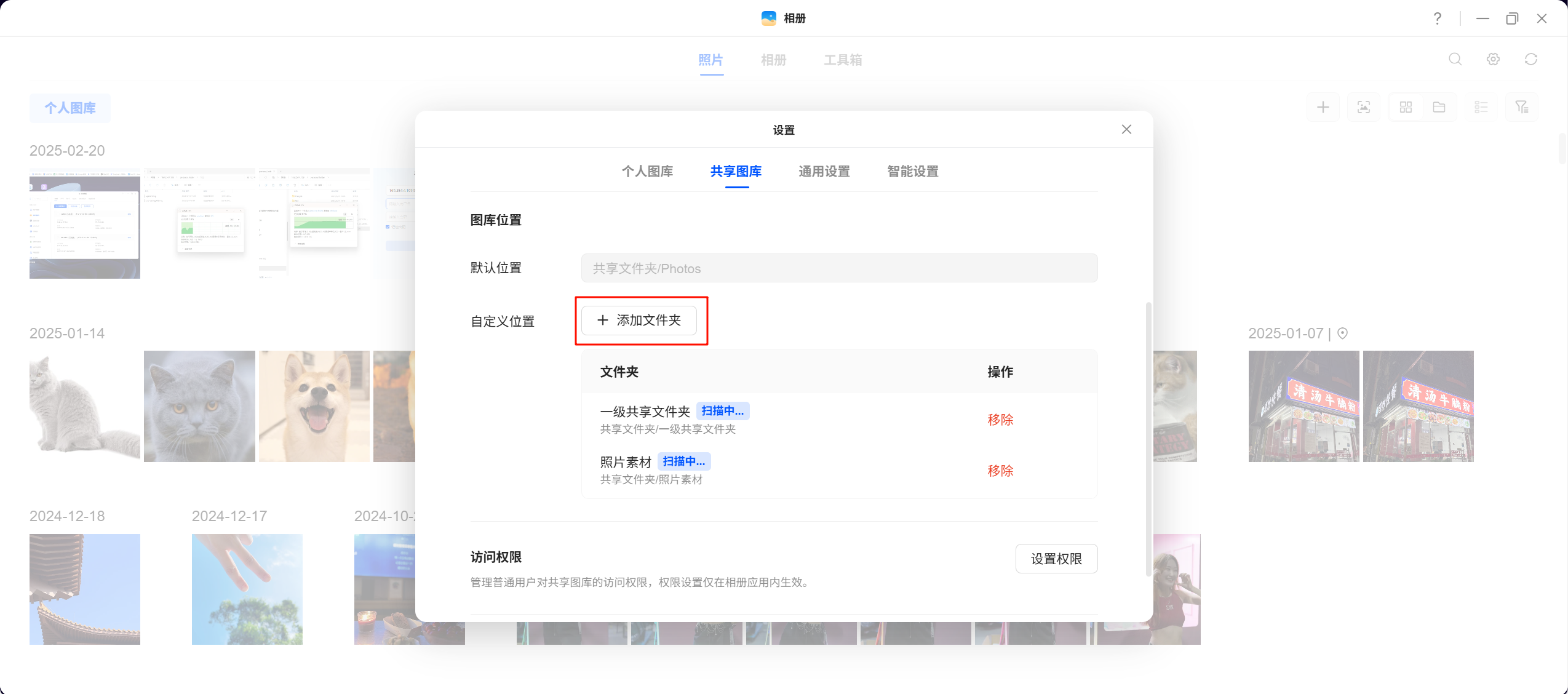The image size is (1568, 694).
Task: Switch to 个人图库 settings tab
Action: coord(647,172)
